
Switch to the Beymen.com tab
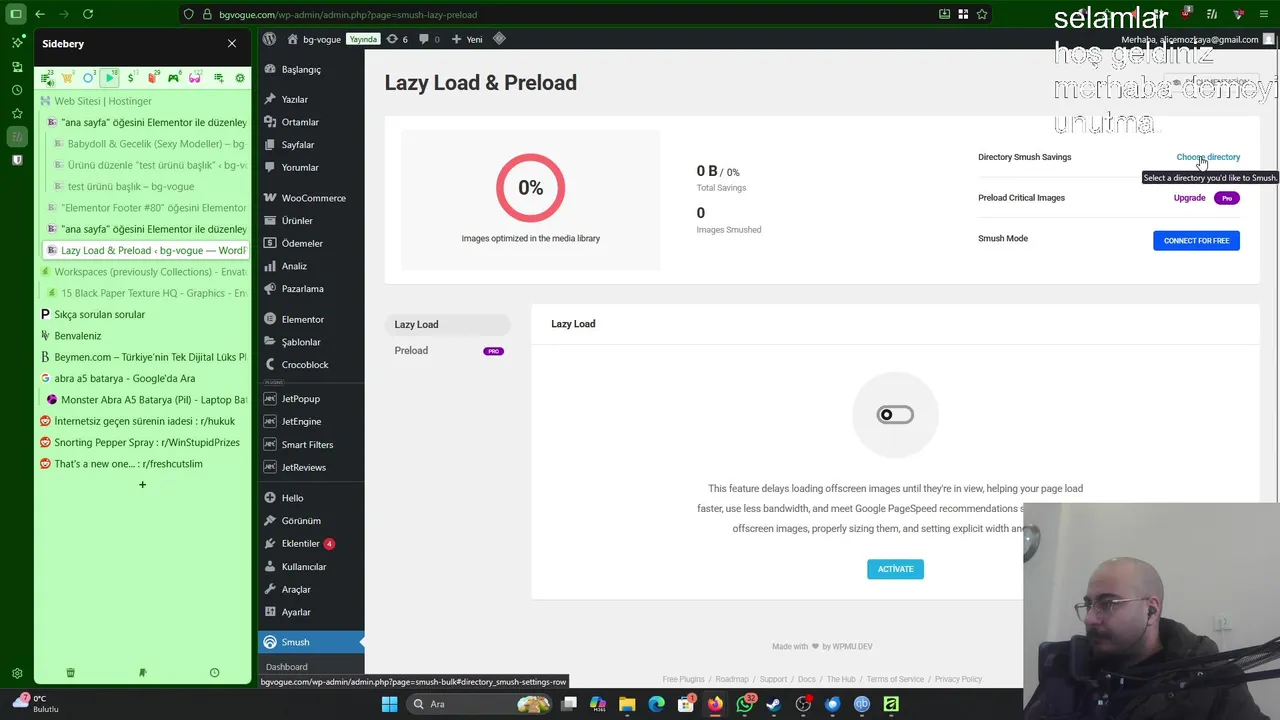click(143, 357)
